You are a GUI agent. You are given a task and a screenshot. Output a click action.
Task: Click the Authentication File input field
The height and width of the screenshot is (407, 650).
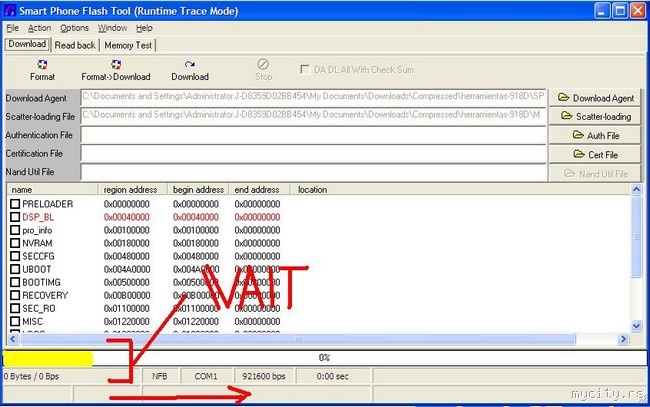[313, 135]
